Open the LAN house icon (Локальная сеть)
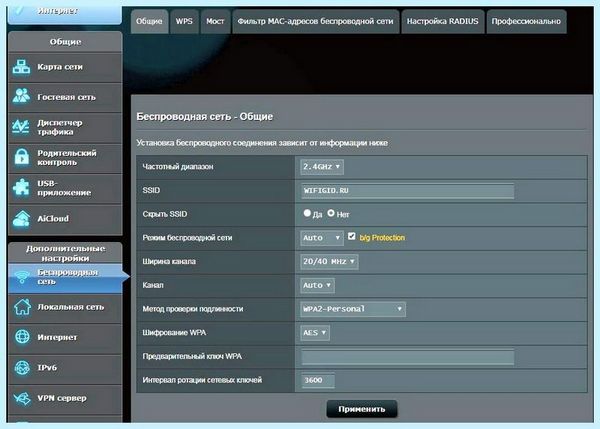The image size is (600, 429). pos(22,307)
